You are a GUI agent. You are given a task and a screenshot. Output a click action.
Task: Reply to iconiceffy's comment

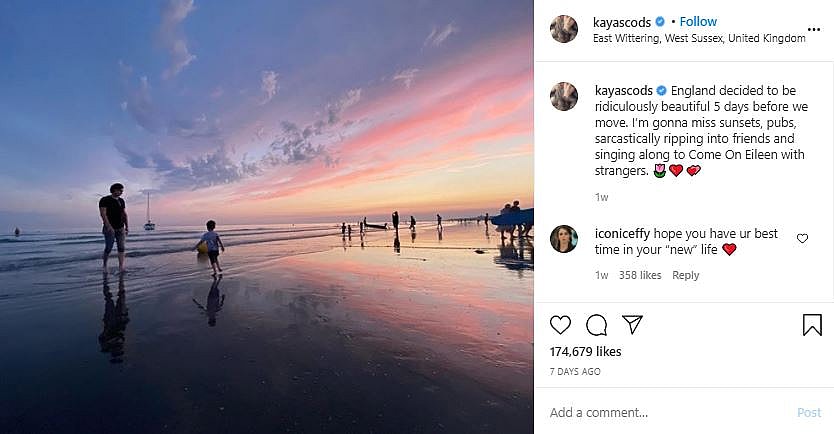coord(685,275)
